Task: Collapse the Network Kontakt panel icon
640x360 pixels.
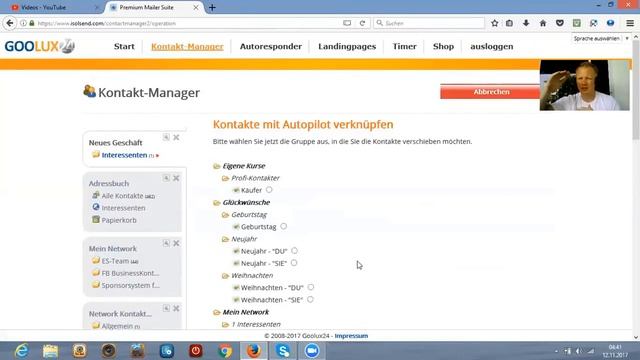Action: (x=166, y=308)
